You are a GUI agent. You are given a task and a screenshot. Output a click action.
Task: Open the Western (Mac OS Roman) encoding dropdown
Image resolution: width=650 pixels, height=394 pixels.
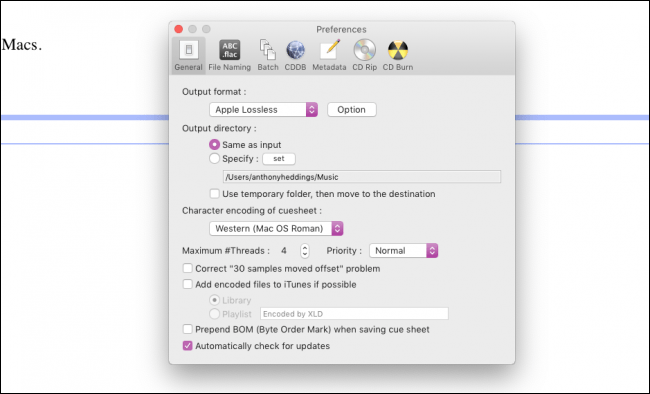pyautogui.click(x=276, y=229)
